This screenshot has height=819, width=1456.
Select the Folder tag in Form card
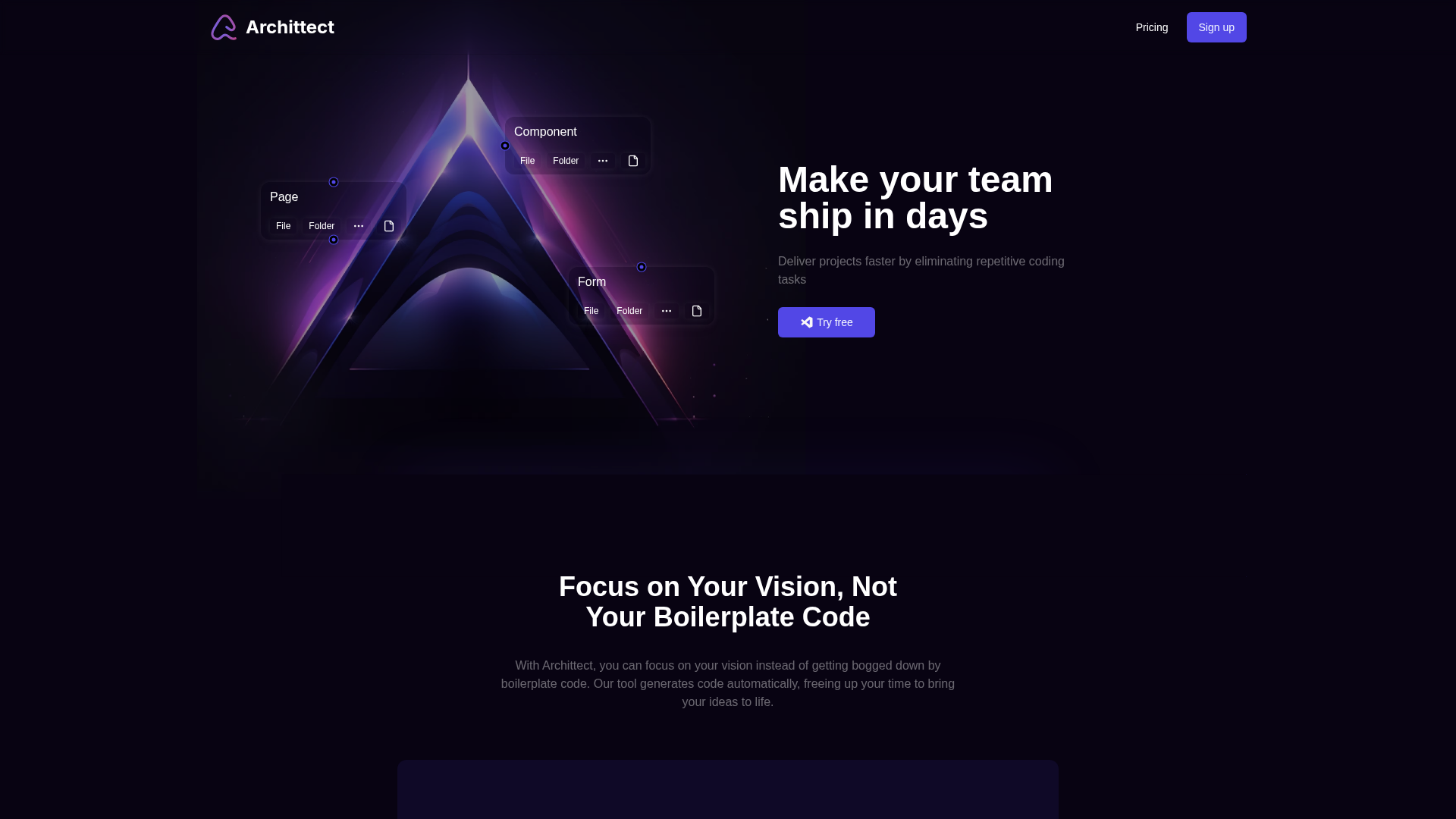629,311
